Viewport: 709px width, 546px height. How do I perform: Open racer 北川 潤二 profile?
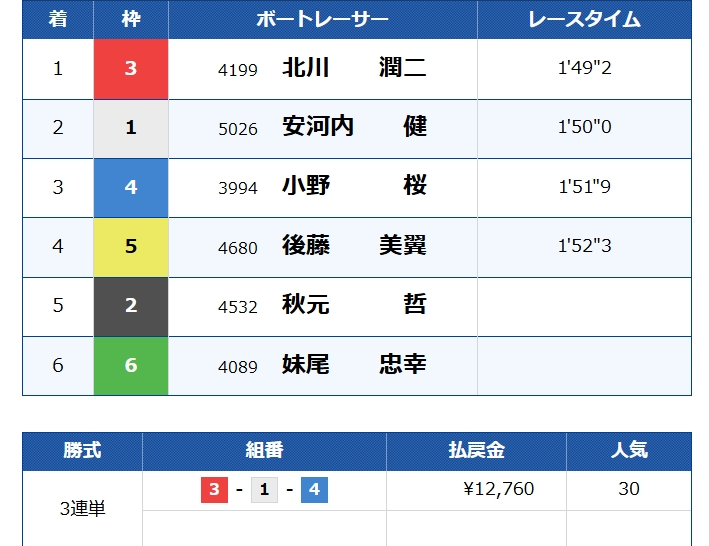click(354, 69)
